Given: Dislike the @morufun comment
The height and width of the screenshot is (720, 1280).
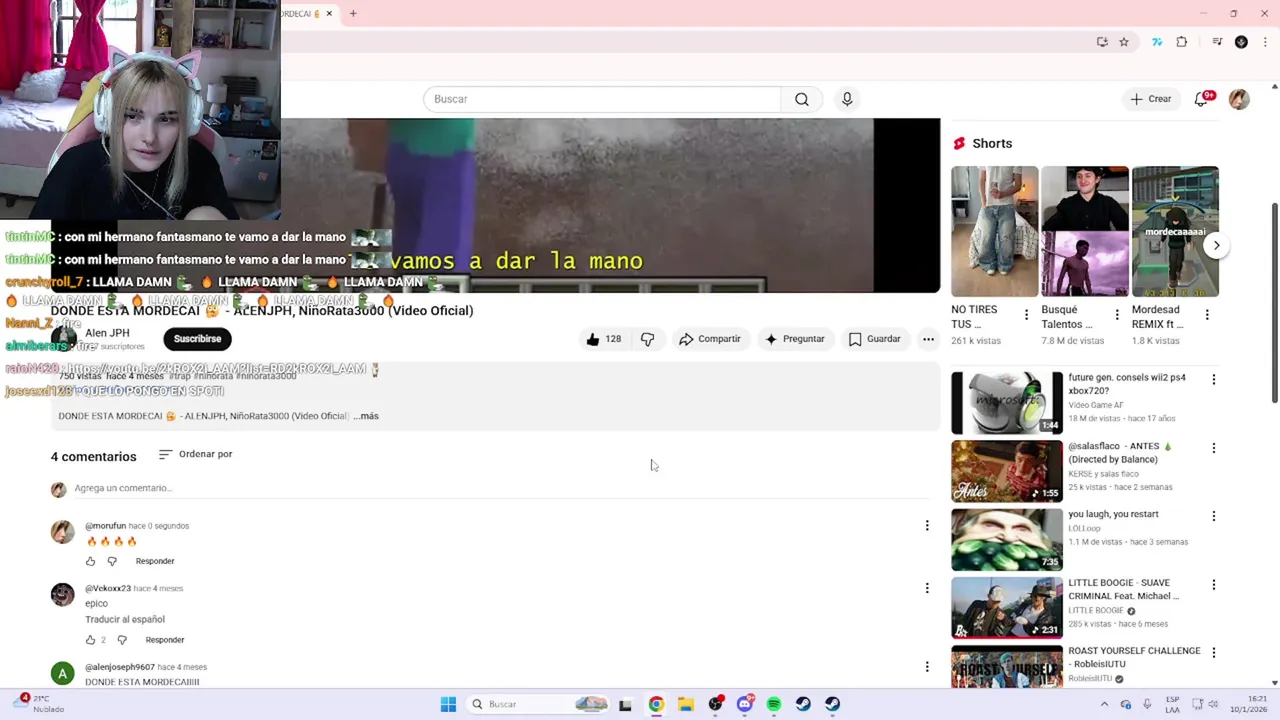Looking at the screenshot, I should pyautogui.click(x=112, y=561).
